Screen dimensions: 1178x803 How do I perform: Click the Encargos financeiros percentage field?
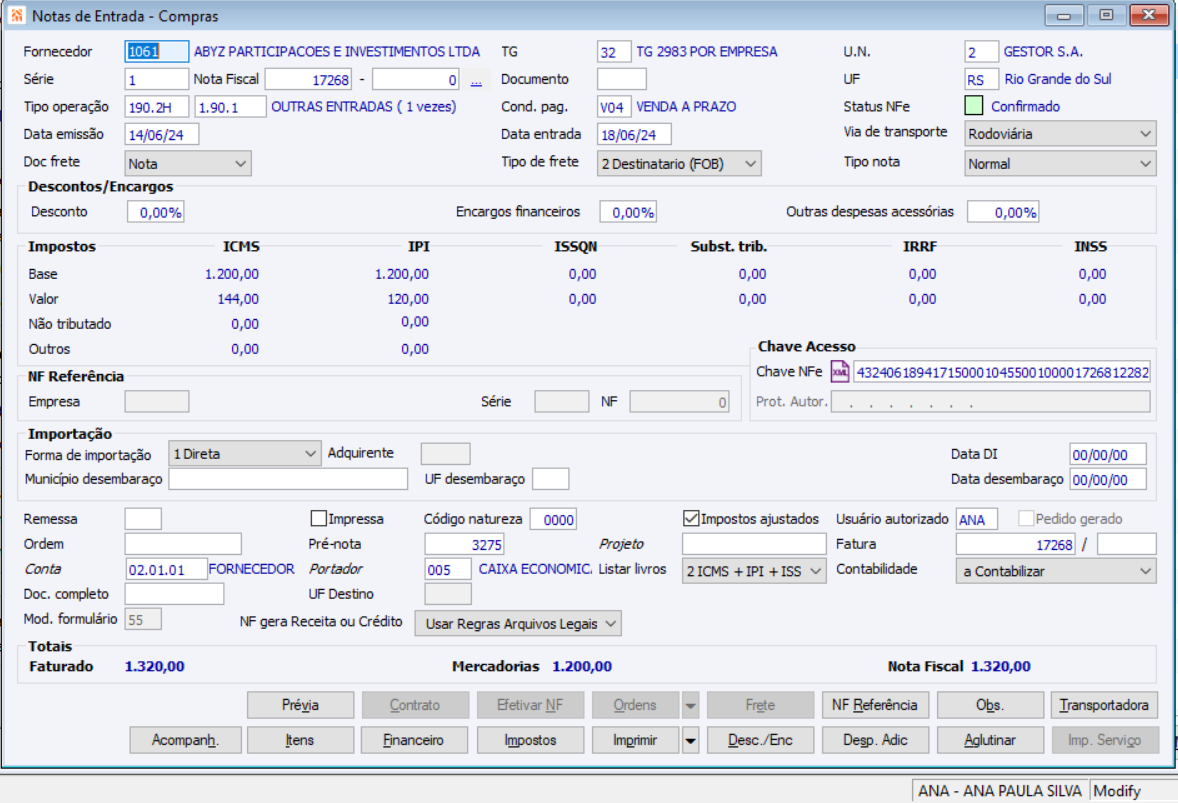pyautogui.click(x=628, y=212)
